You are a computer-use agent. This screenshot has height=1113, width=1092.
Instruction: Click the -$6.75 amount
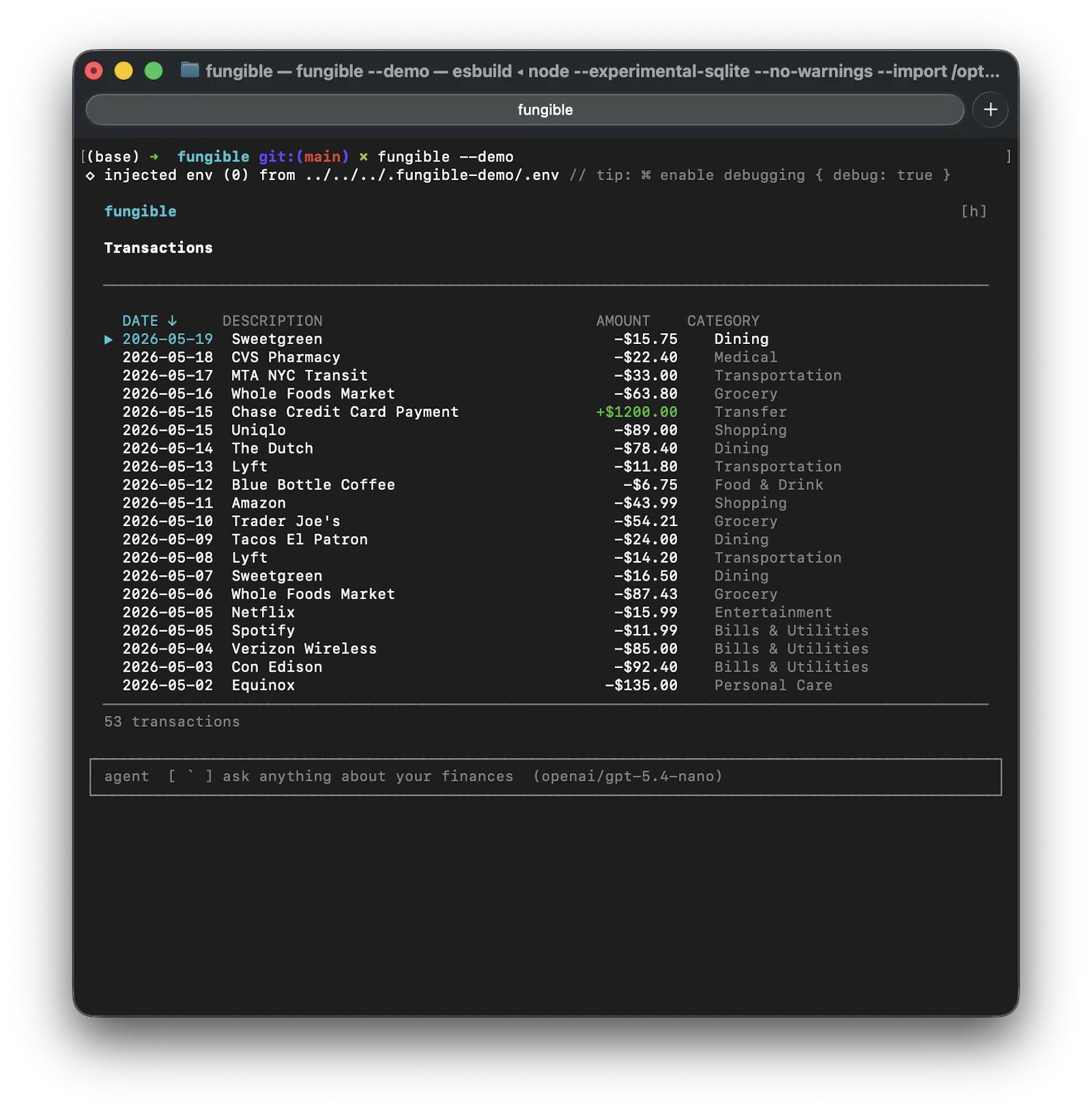650,485
